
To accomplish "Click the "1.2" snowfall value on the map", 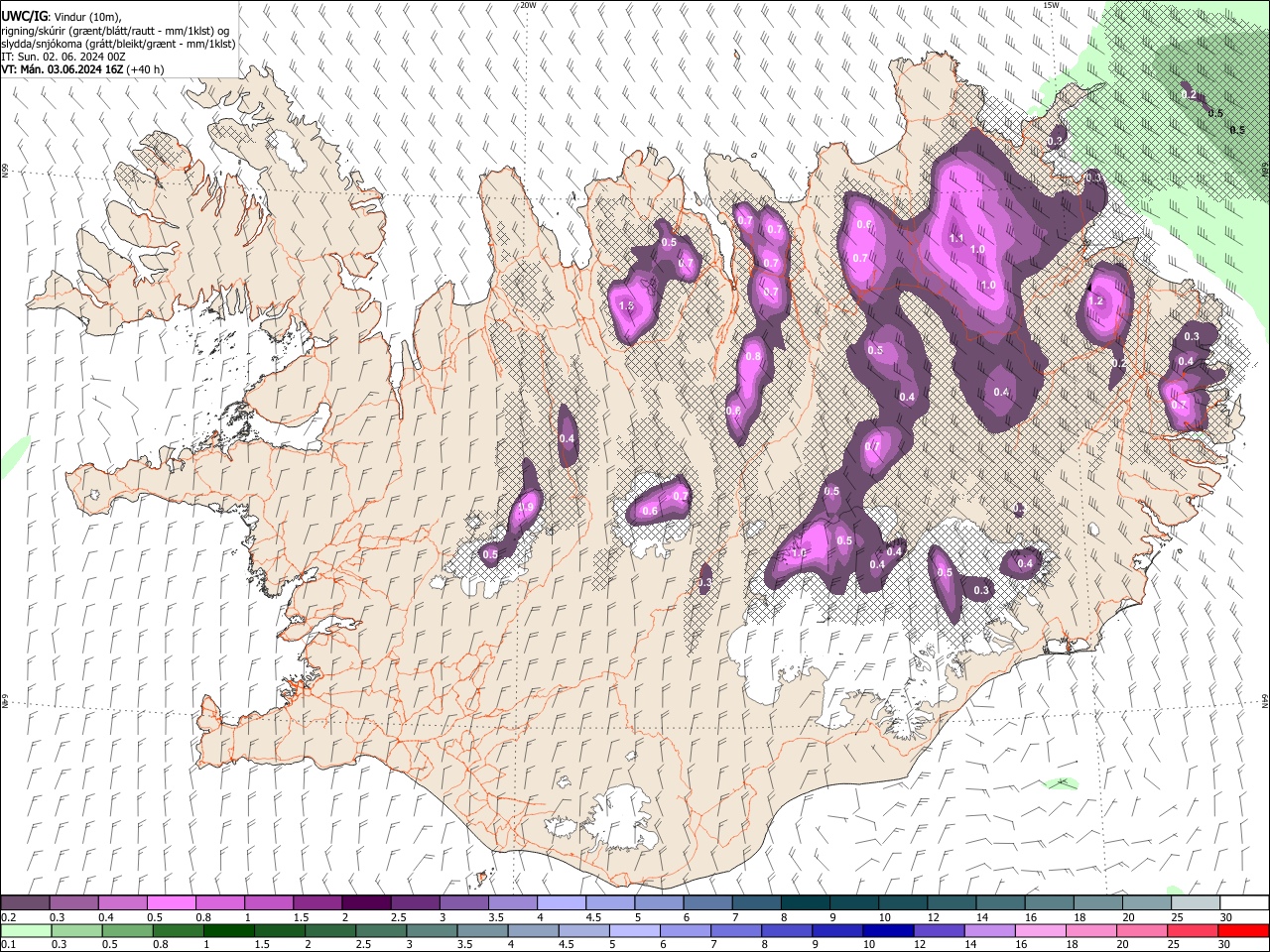I will point(1095,300).
